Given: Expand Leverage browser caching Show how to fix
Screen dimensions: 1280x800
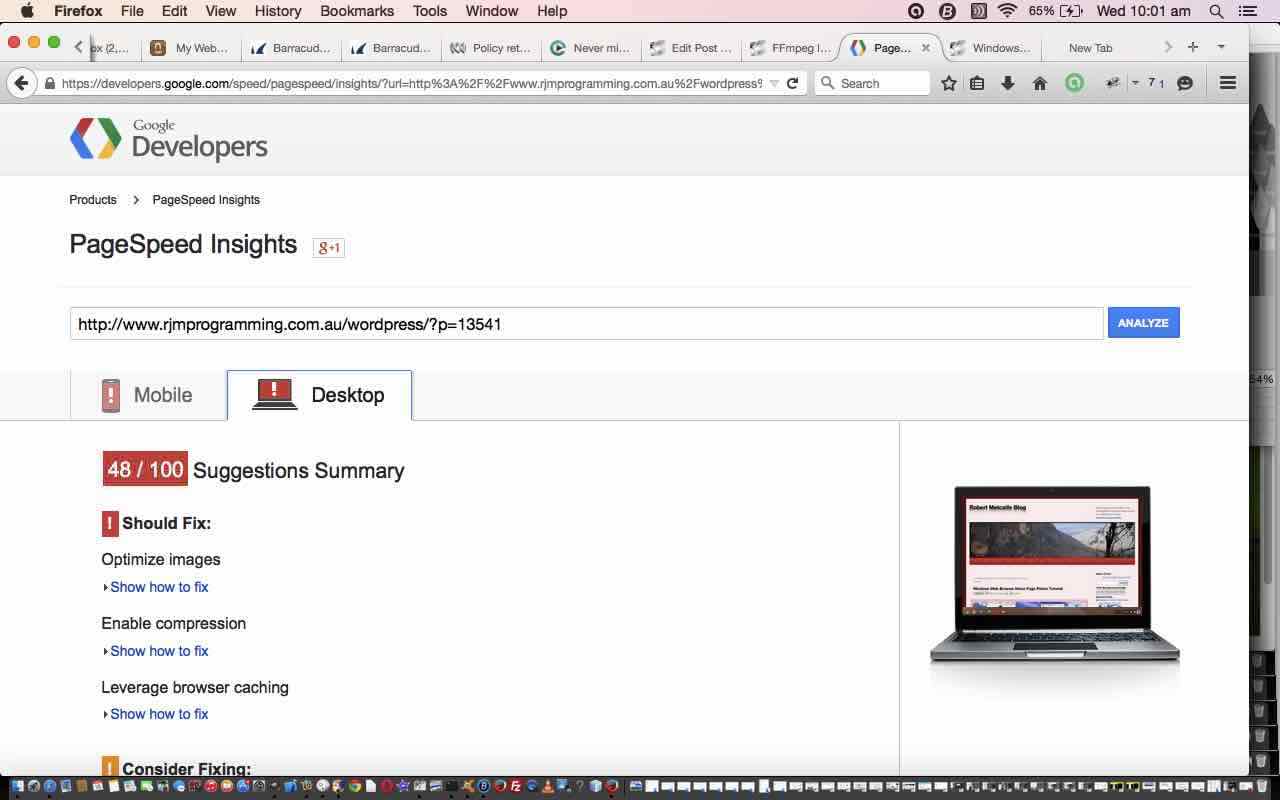Looking at the screenshot, I should (158, 714).
